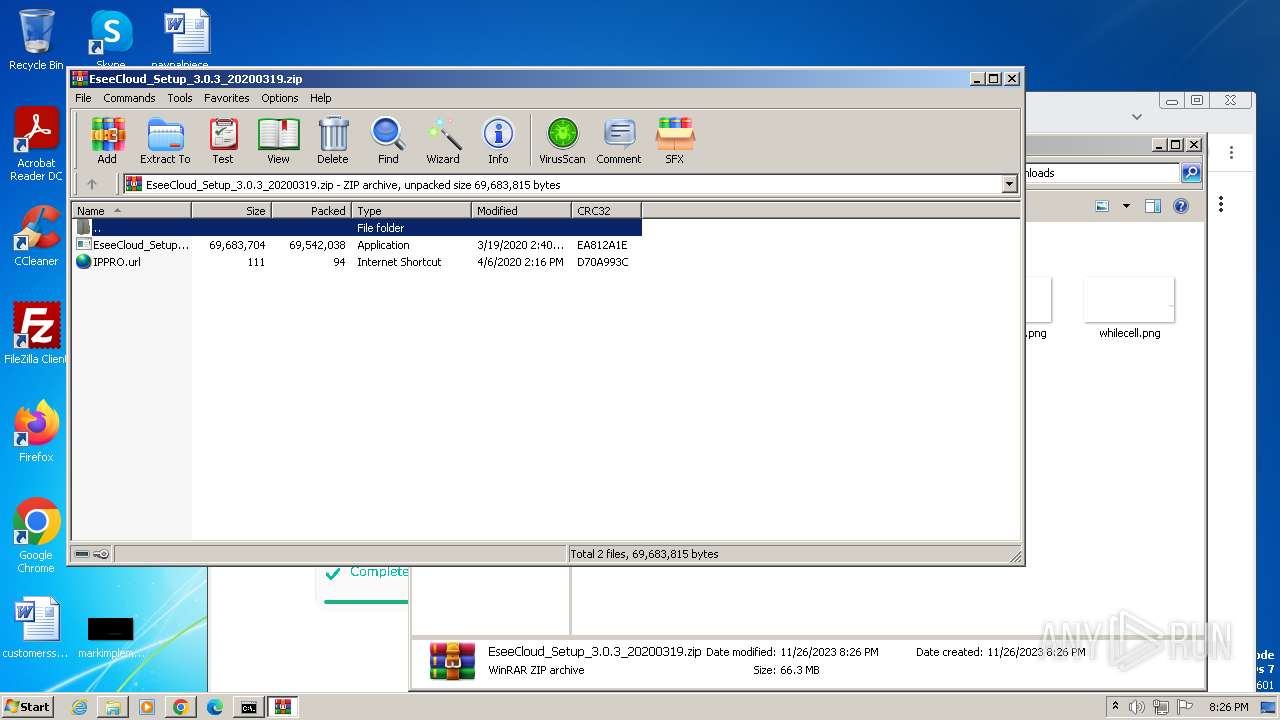Sort by Type column header
Image resolution: width=1280 pixels, height=720 pixels.
411,211
